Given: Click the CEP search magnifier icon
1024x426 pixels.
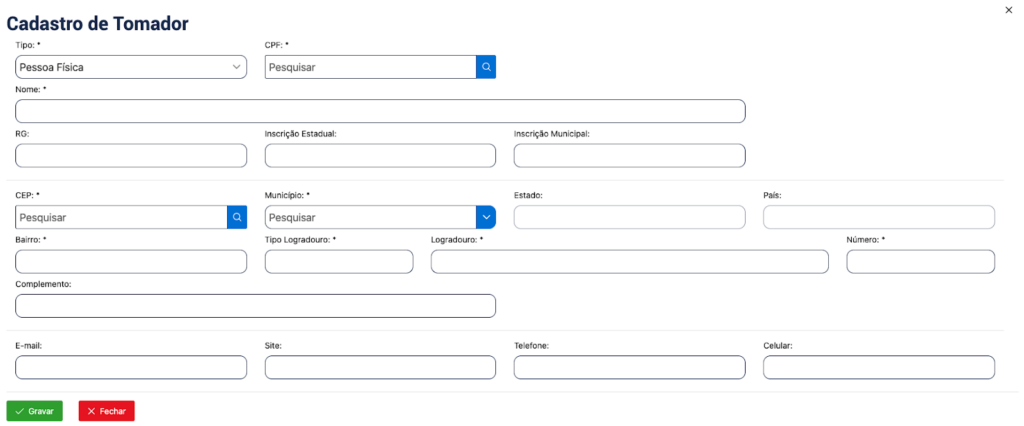Looking at the screenshot, I should pyautogui.click(x=237, y=217).
